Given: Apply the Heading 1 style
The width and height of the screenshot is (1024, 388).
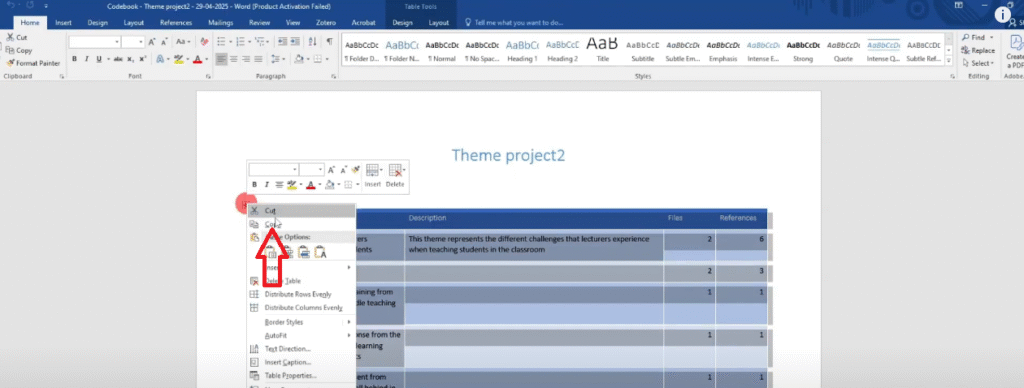Looking at the screenshot, I should click(x=522, y=50).
